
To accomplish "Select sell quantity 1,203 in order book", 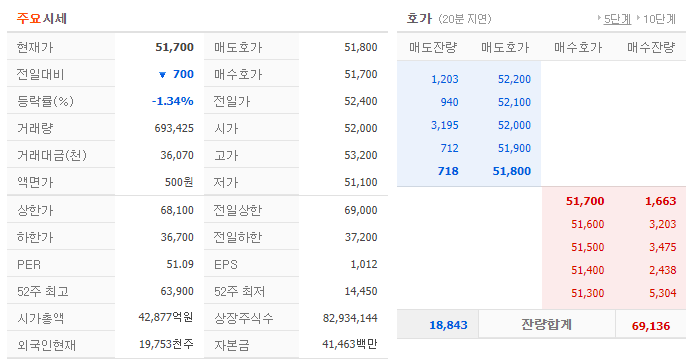I will tap(445, 79).
